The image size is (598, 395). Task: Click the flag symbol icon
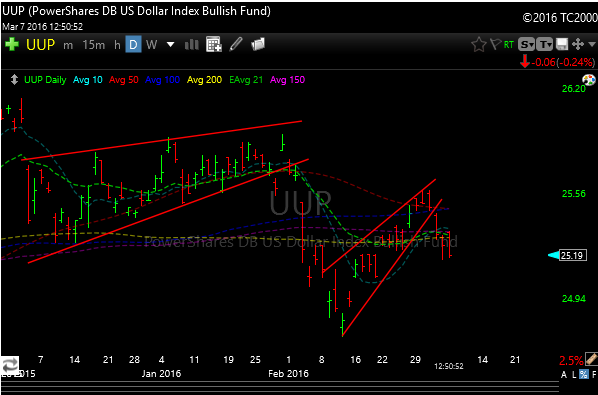495,45
